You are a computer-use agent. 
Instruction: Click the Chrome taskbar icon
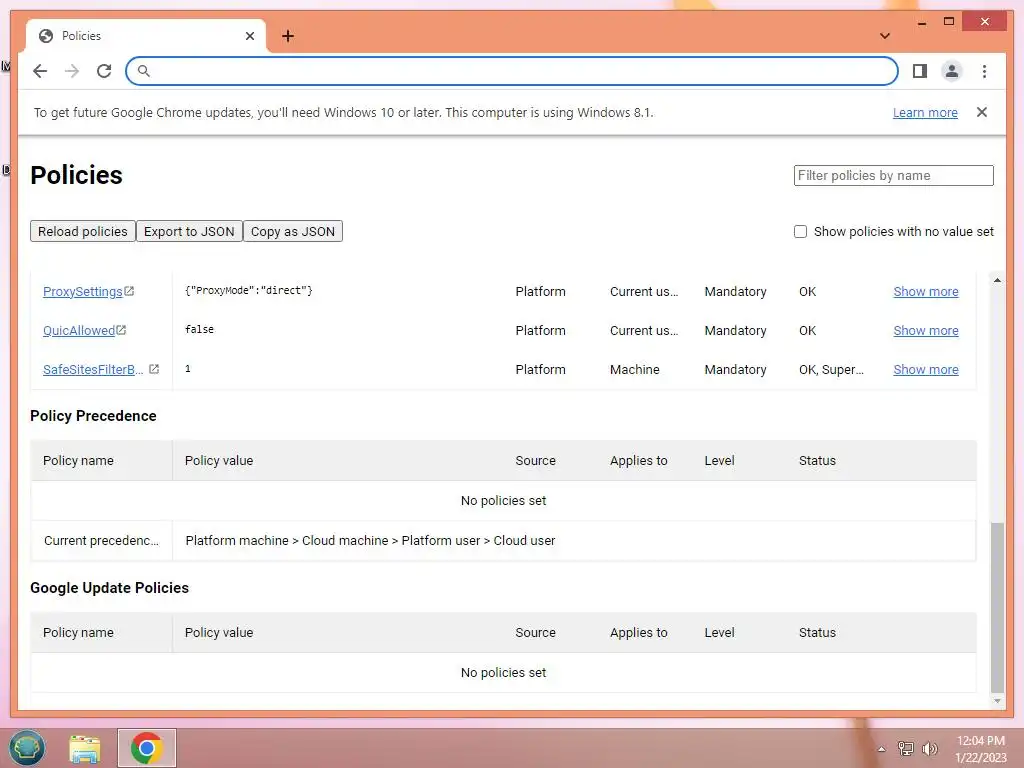[x=147, y=748]
